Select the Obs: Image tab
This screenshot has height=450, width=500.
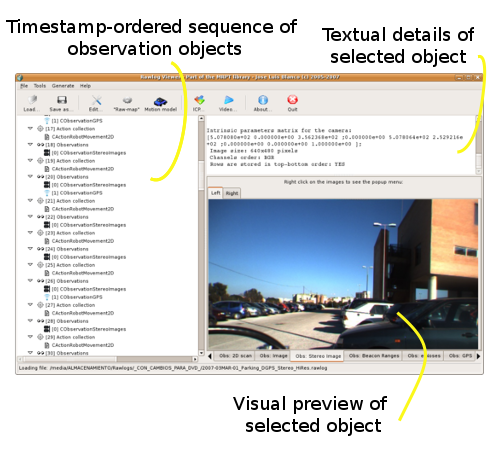[273, 356]
